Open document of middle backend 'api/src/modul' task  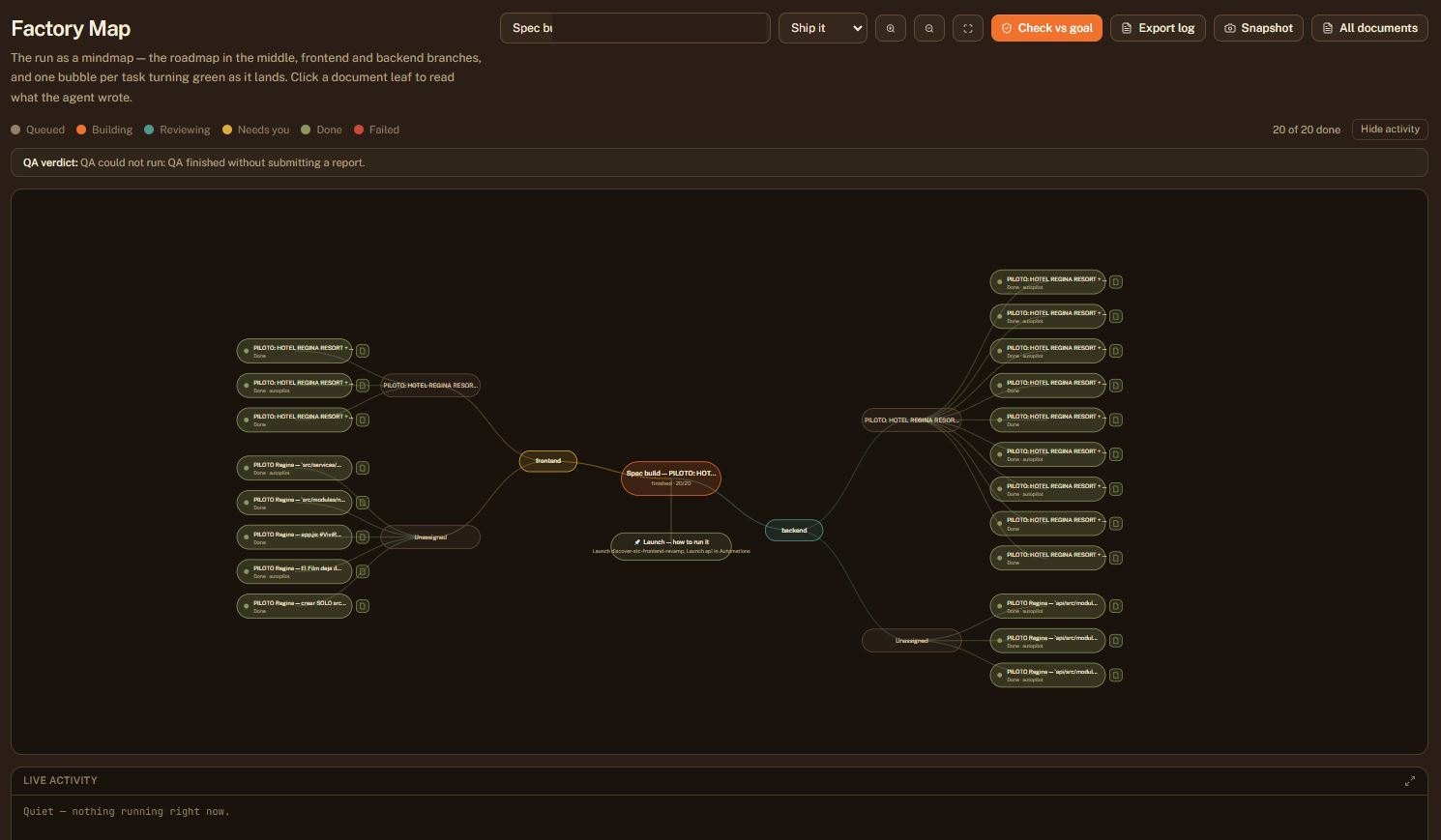1116,640
